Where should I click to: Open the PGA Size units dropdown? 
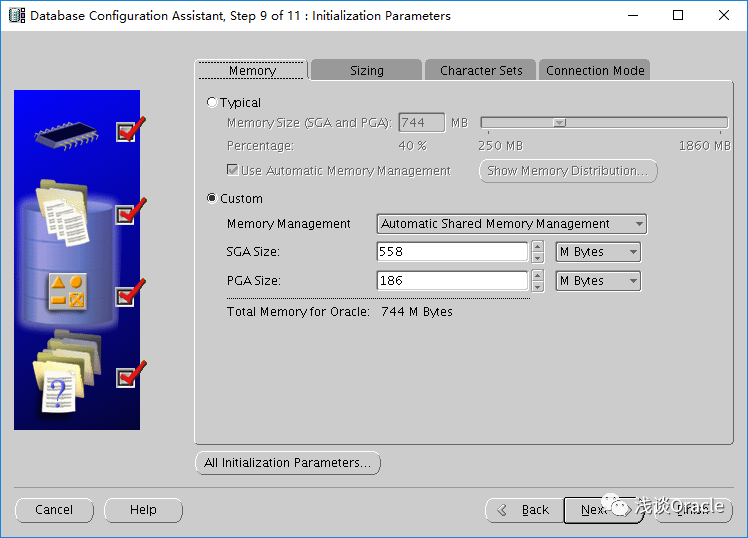click(x=598, y=281)
